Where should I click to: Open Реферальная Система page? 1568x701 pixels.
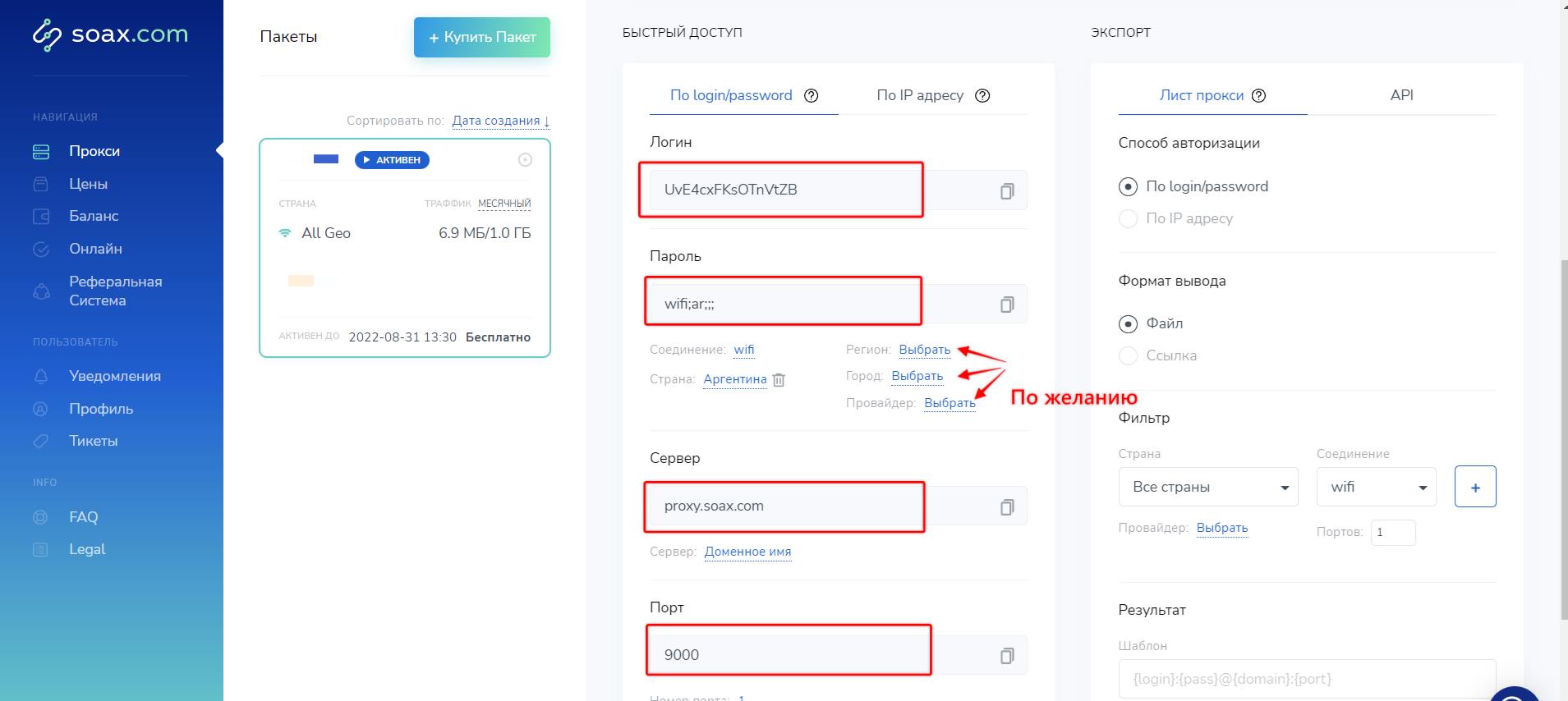coord(116,291)
